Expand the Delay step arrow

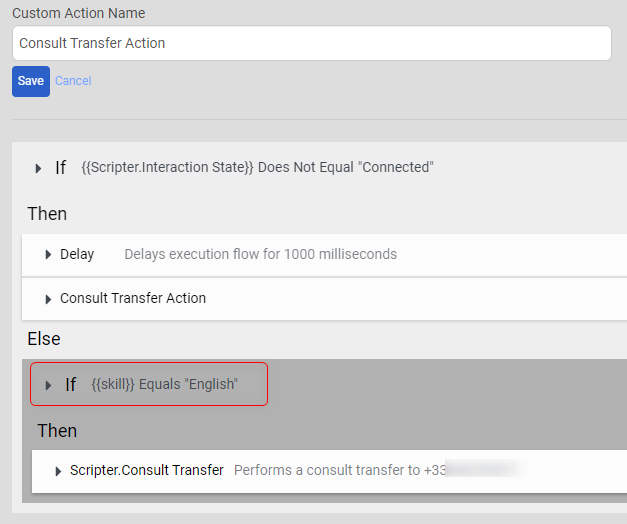click(x=48, y=255)
